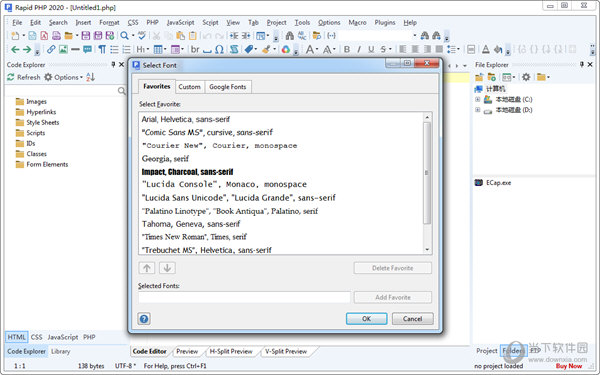Click the Add Favorite button

click(x=393, y=297)
